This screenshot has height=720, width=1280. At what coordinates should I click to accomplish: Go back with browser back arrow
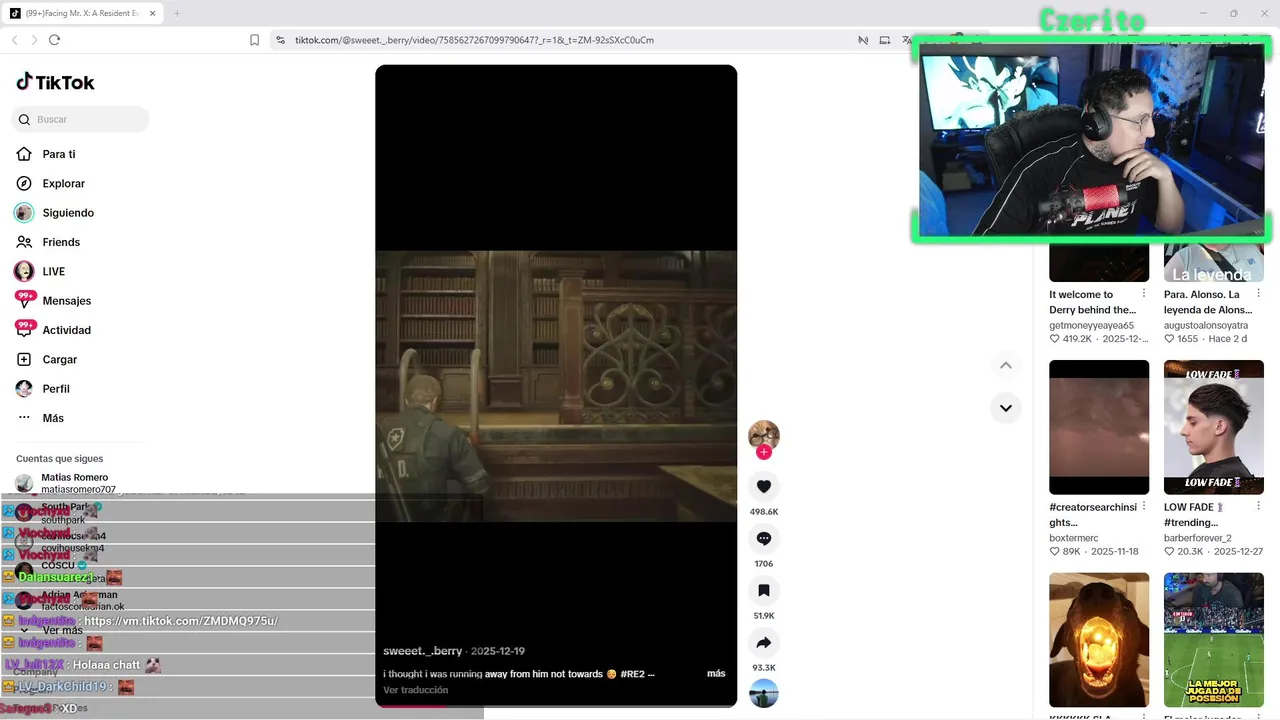[x=14, y=40]
